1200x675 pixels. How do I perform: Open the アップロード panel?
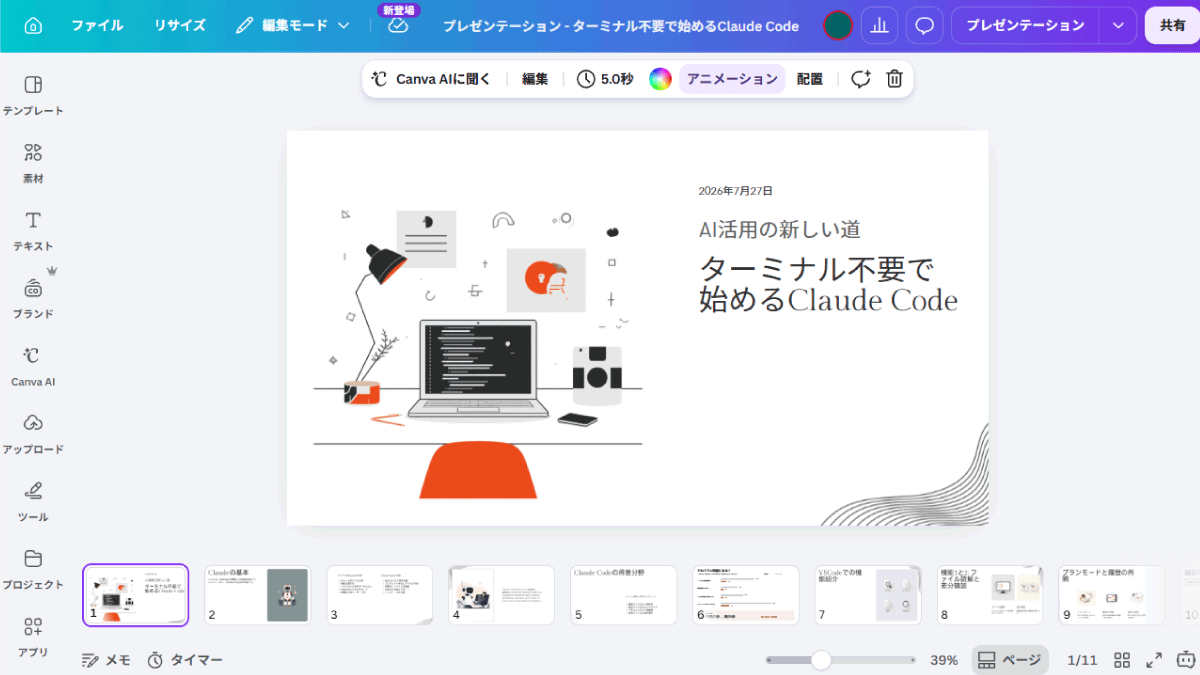click(33, 434)
